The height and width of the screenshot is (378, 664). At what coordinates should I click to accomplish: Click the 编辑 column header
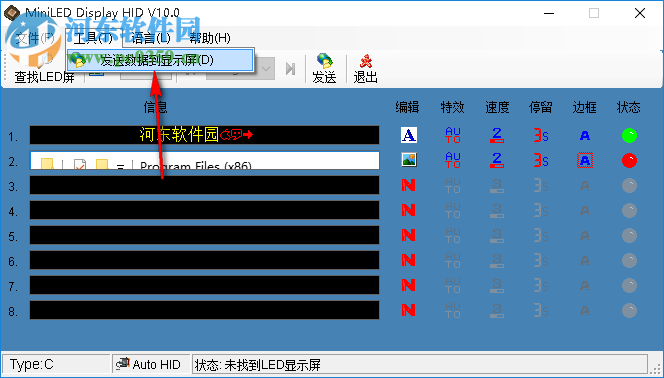click(407, 107)
